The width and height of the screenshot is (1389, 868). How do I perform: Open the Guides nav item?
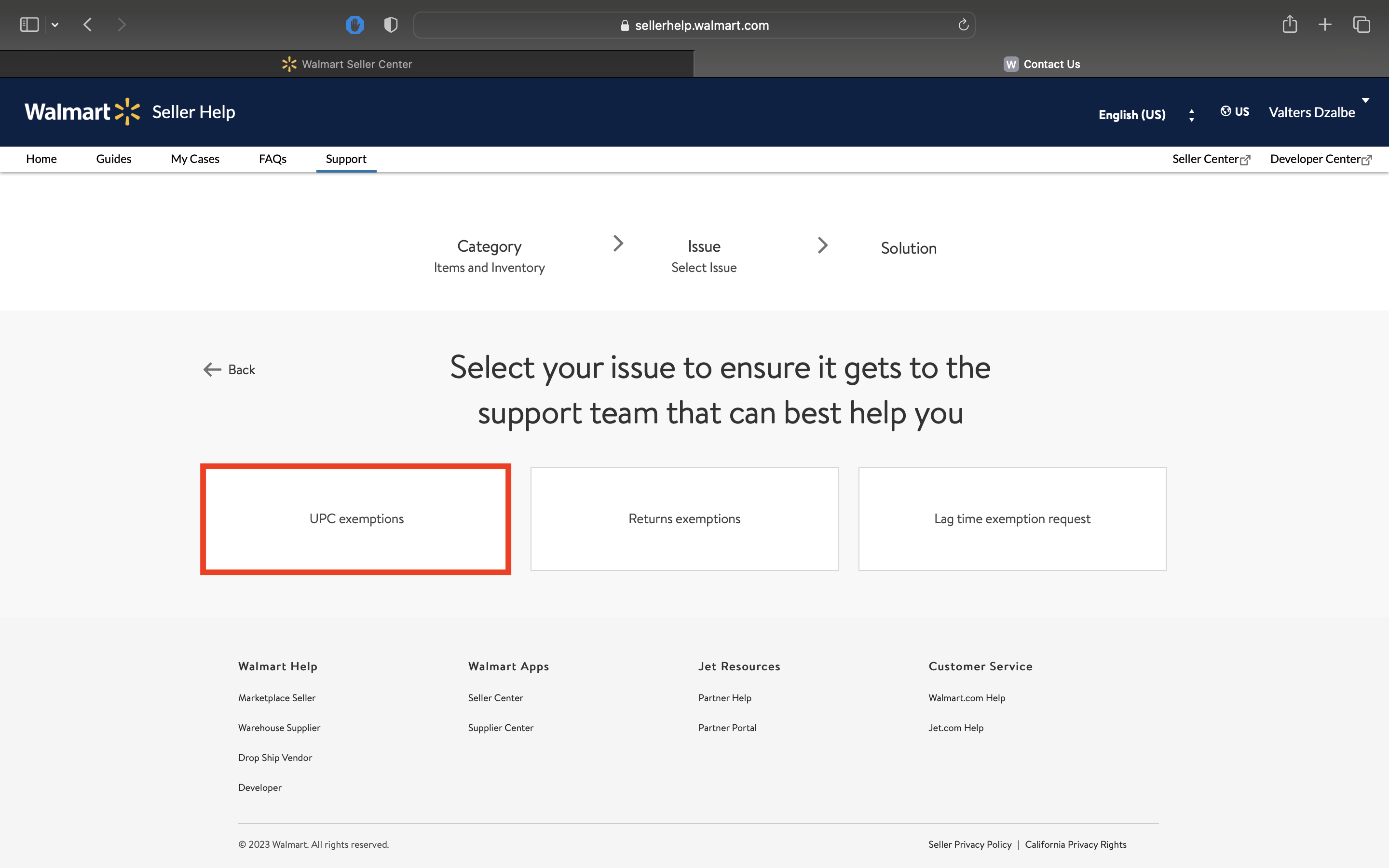[114, 159]
